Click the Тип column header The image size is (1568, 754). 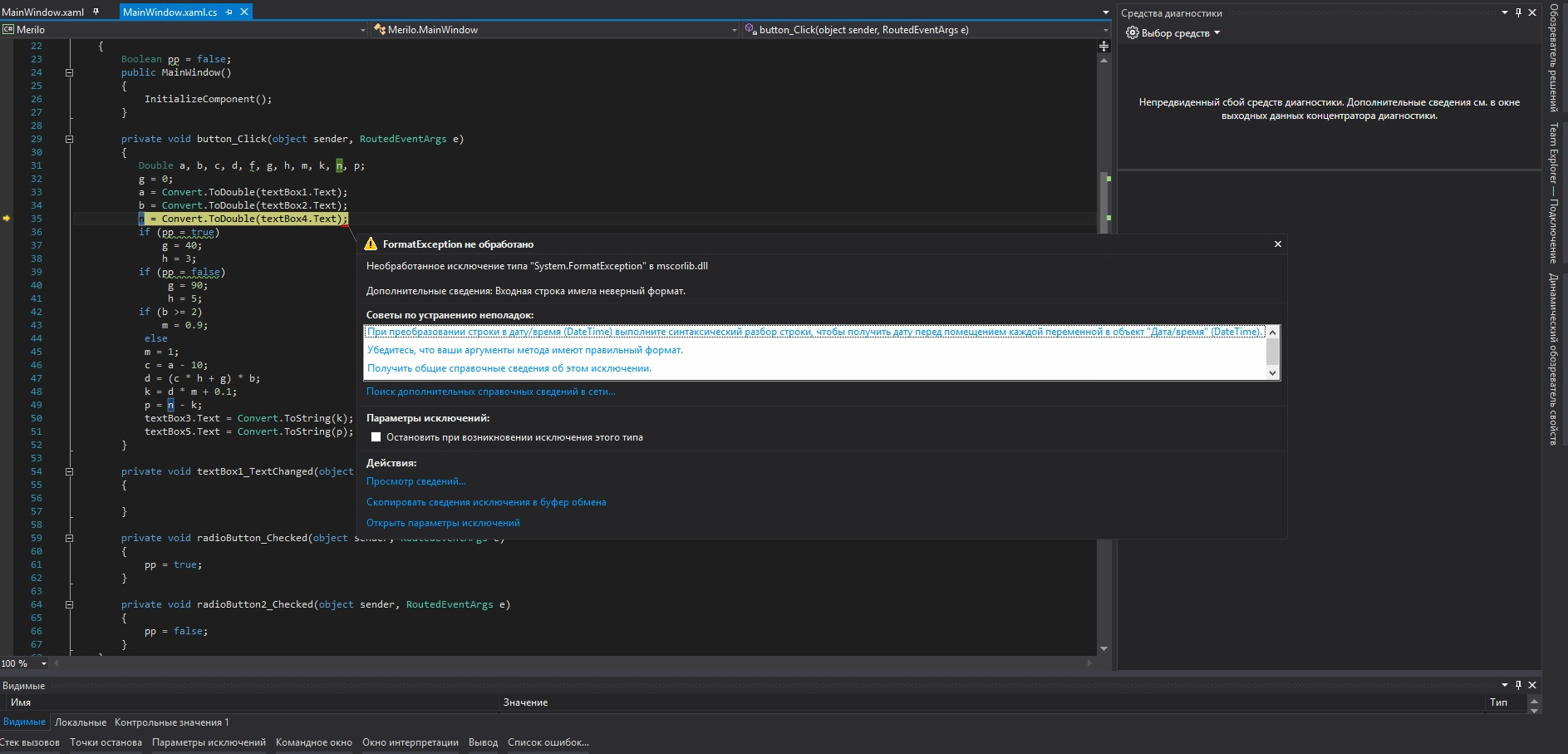click(x=1506, y=702)
